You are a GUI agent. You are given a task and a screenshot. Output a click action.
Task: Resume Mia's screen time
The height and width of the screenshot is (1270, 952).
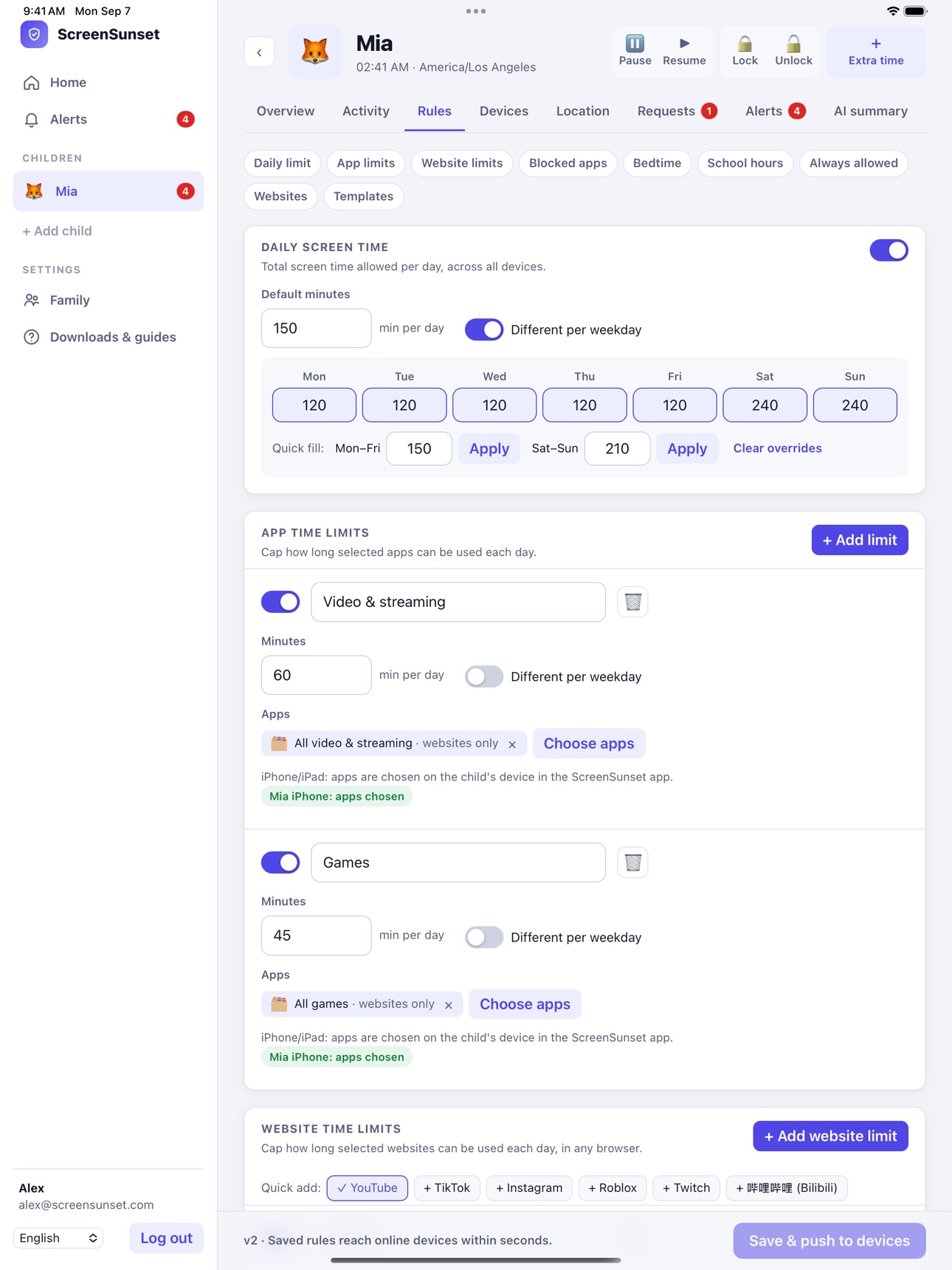coord(684,51)
